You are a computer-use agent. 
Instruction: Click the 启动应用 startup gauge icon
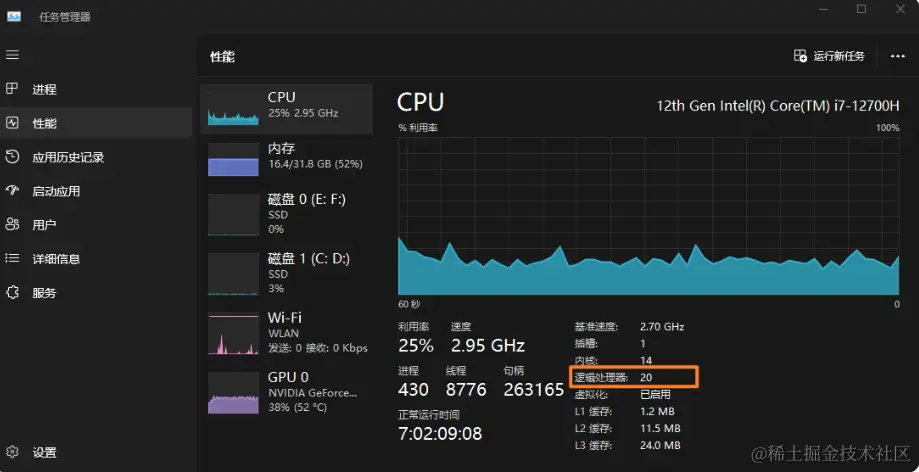12,191
